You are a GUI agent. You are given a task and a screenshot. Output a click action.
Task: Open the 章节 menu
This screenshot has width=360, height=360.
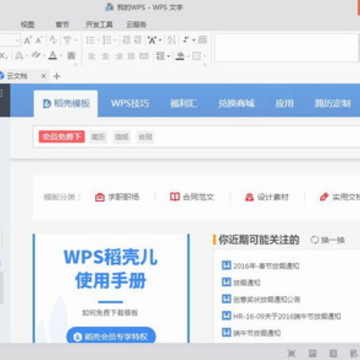pos(62,25)
